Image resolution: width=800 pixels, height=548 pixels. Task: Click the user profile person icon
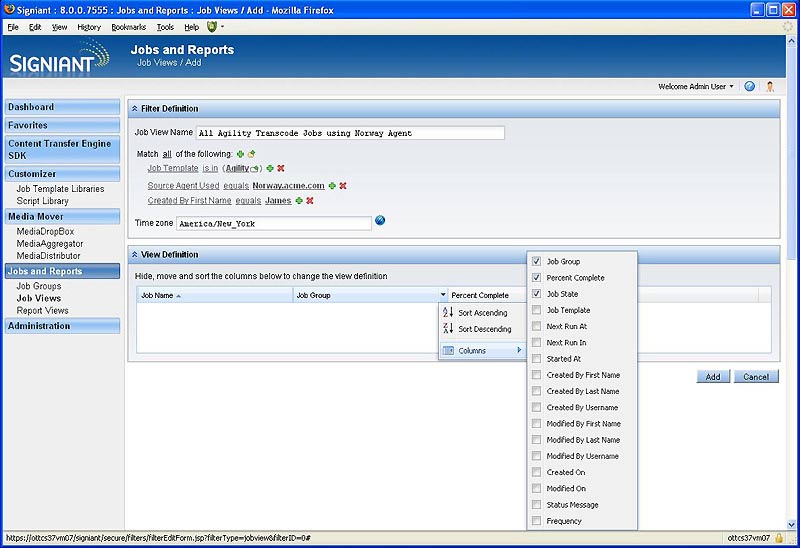point(770,86)
